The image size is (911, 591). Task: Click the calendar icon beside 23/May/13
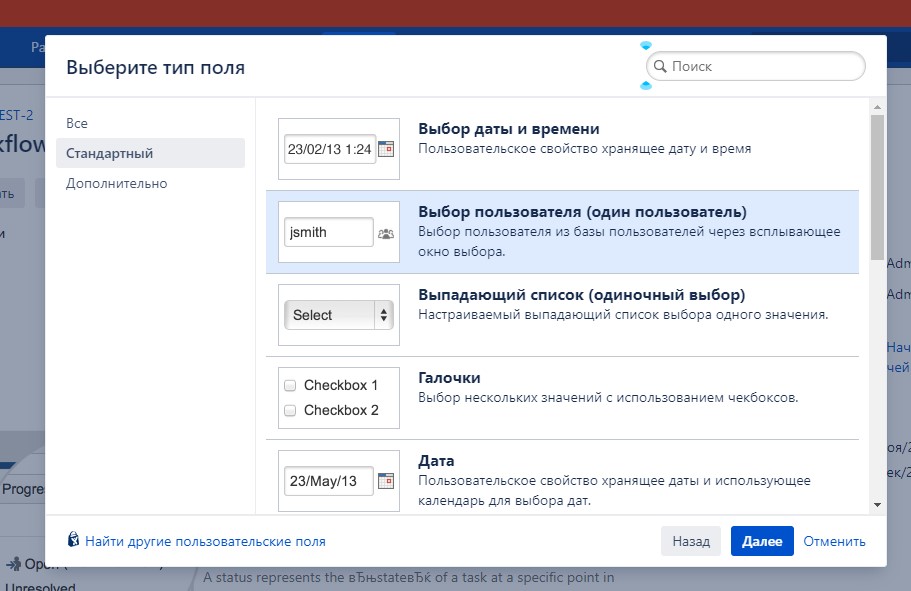(x=386, y=481)
